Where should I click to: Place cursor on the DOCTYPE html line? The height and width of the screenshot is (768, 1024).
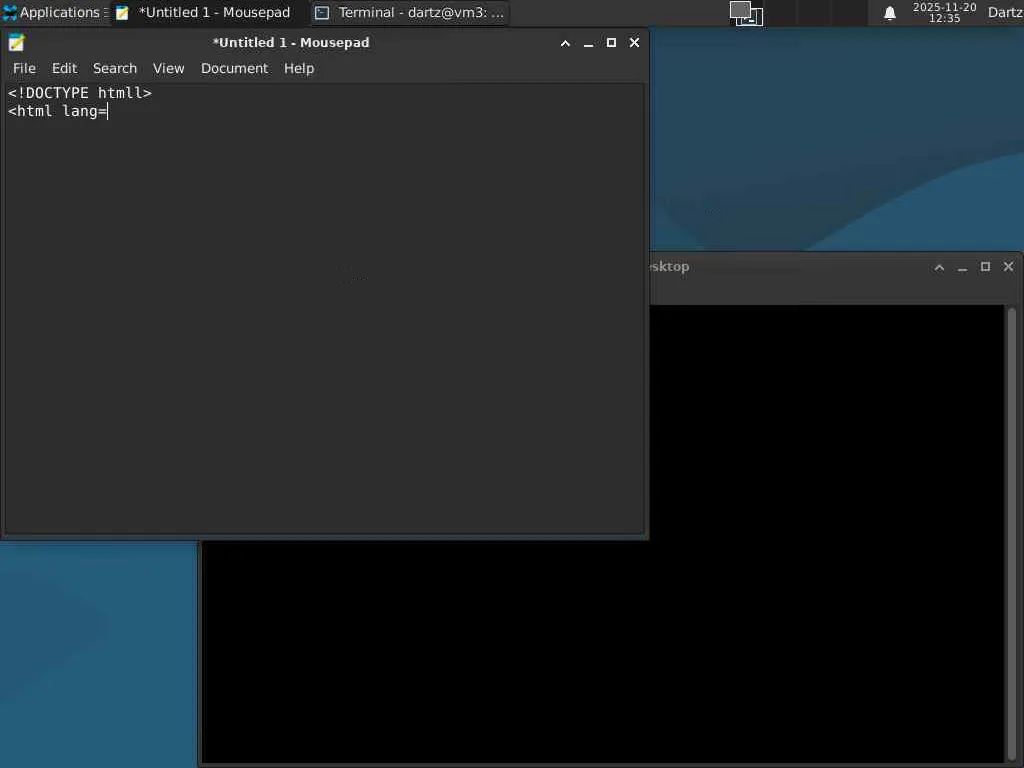pyautogui.click(x=80, y=93)
